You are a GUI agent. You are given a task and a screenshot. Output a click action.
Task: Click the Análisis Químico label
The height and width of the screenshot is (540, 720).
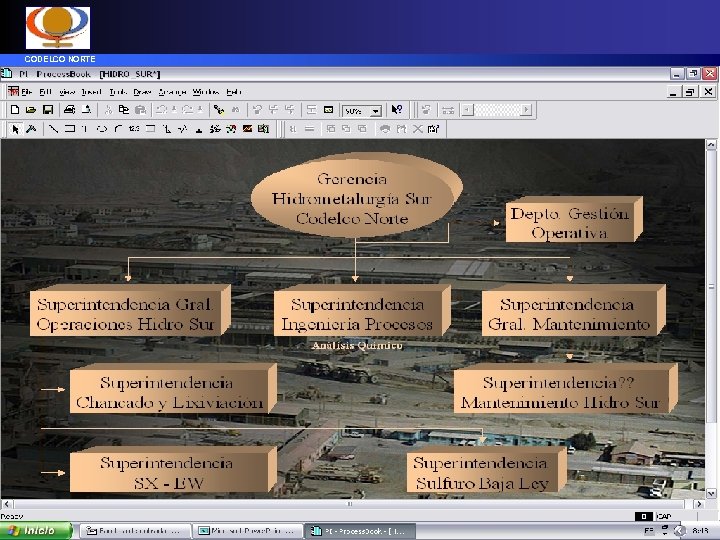(357, 345)
